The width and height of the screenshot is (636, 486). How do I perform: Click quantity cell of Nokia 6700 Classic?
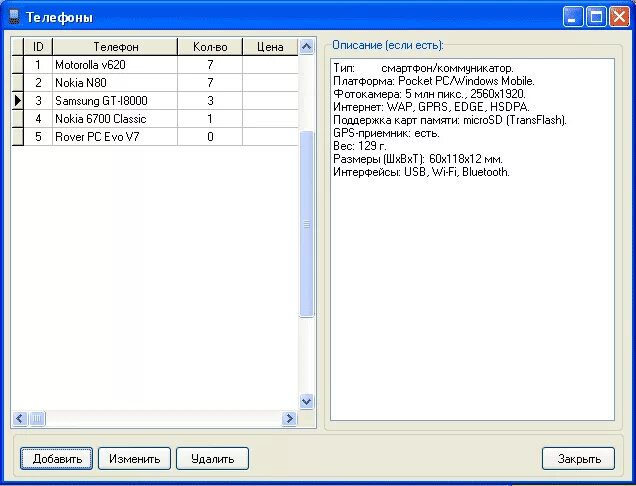pos(210,119)
